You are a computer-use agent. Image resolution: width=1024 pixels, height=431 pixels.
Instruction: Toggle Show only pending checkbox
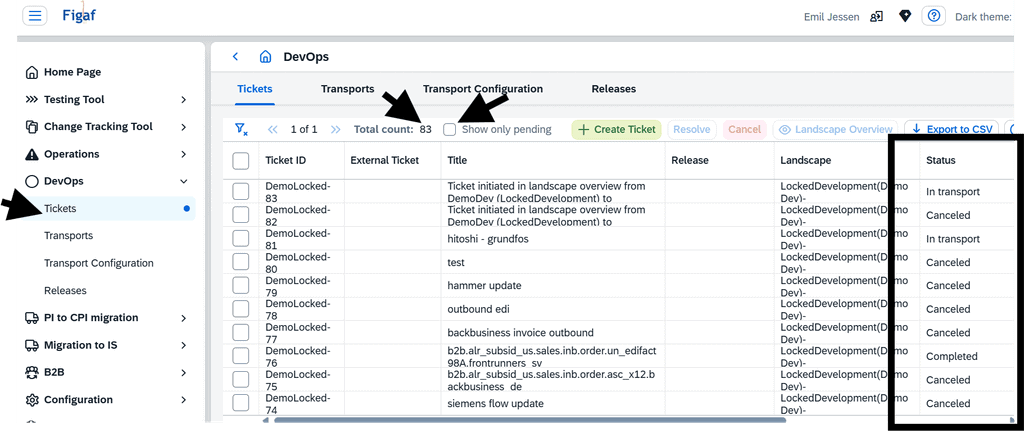[449, 129]
